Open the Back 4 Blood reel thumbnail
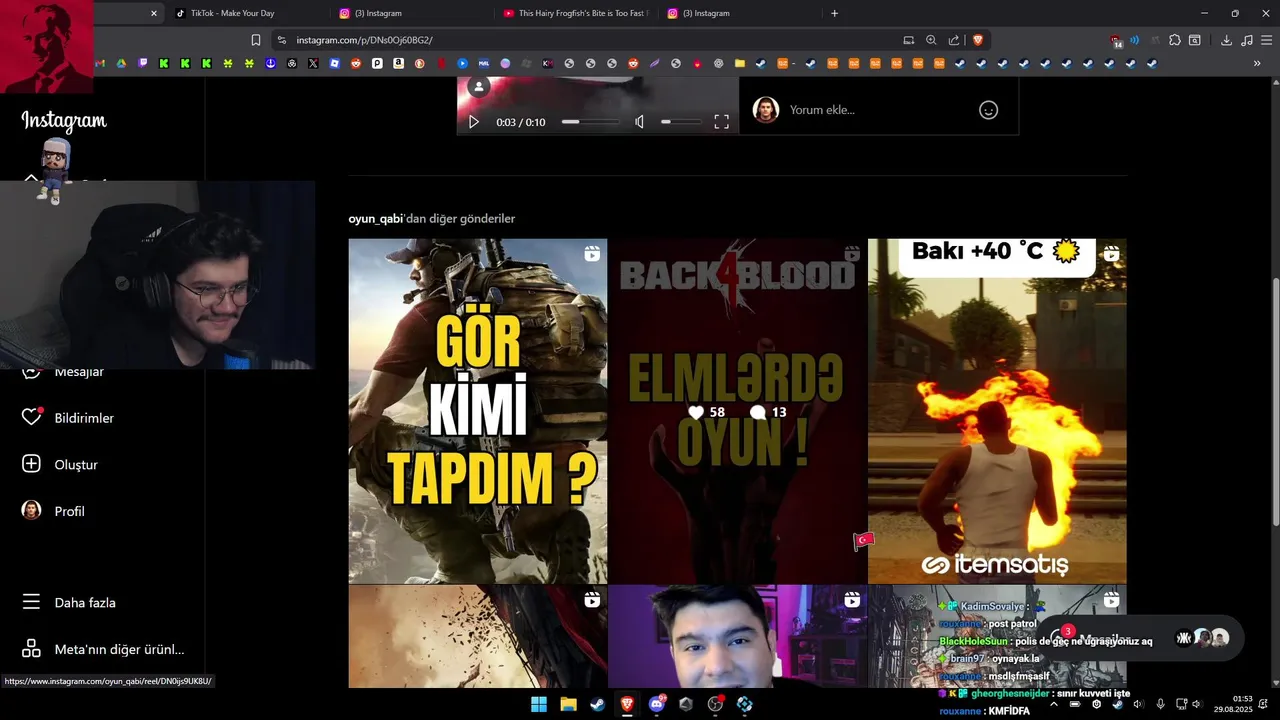1280x720 pixels. [738, 411]
